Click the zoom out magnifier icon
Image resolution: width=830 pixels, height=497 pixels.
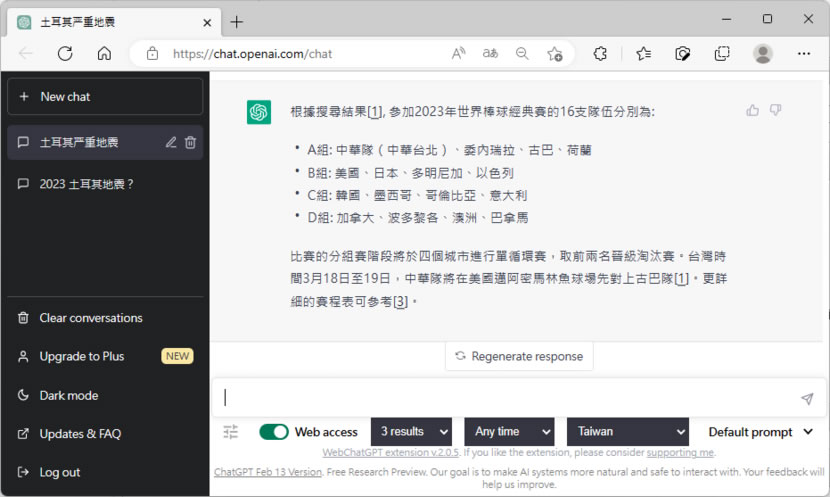(522, 53)
